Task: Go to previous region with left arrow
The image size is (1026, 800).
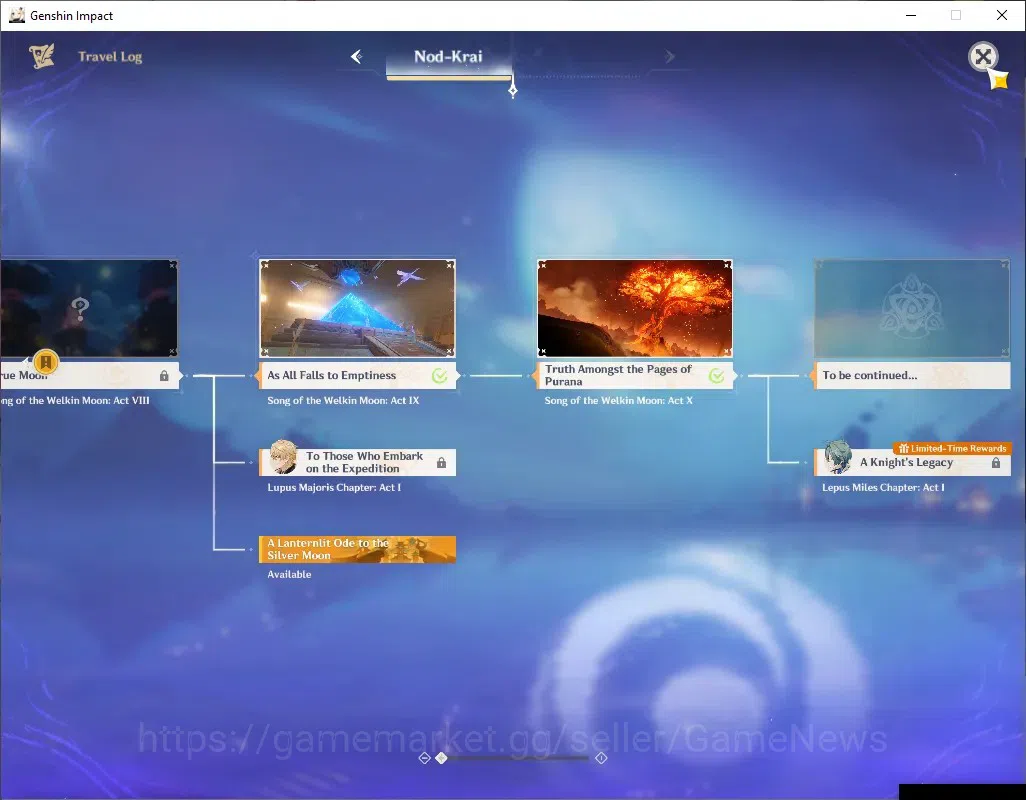Action: 357,57
